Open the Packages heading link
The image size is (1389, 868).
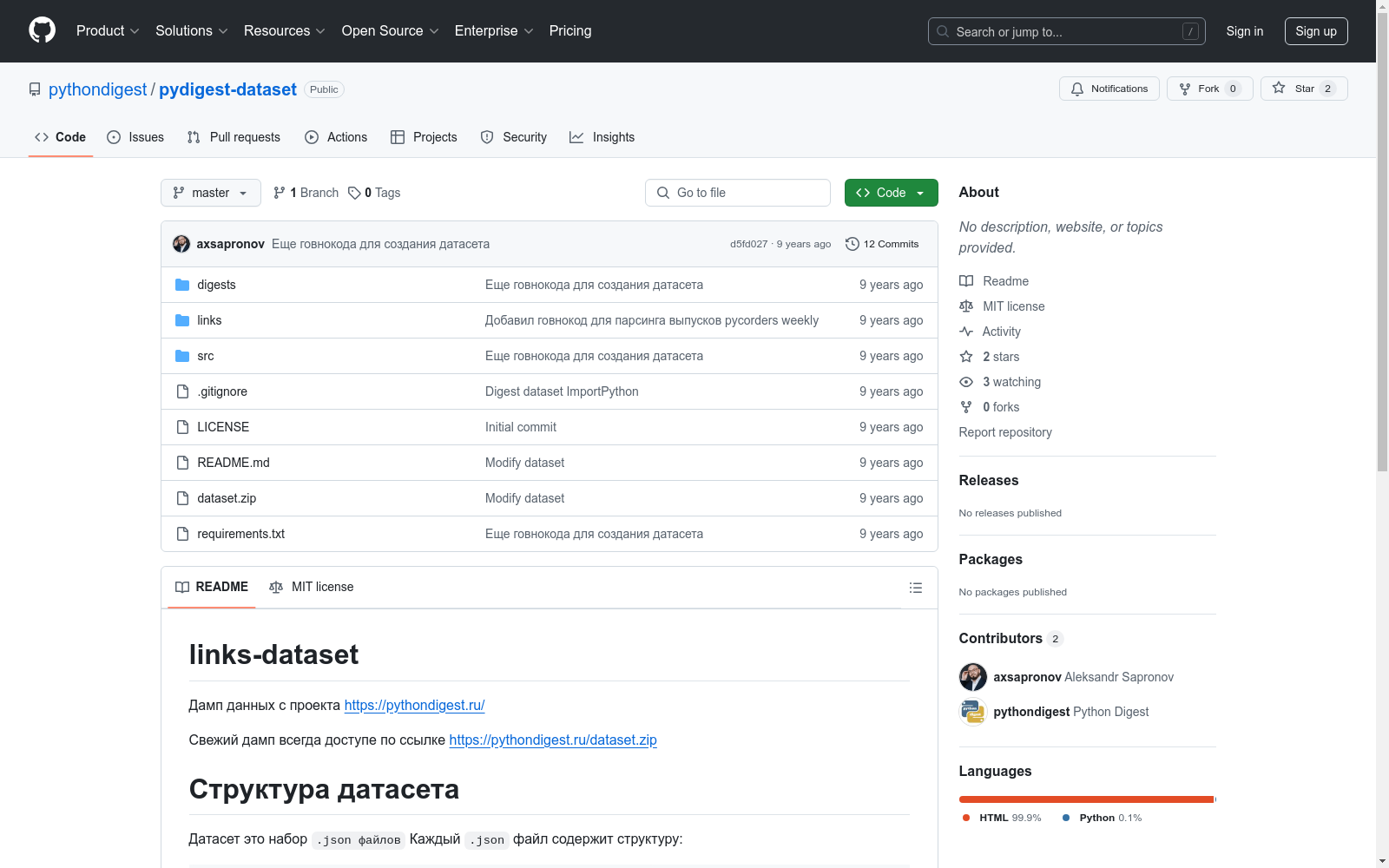991,559
